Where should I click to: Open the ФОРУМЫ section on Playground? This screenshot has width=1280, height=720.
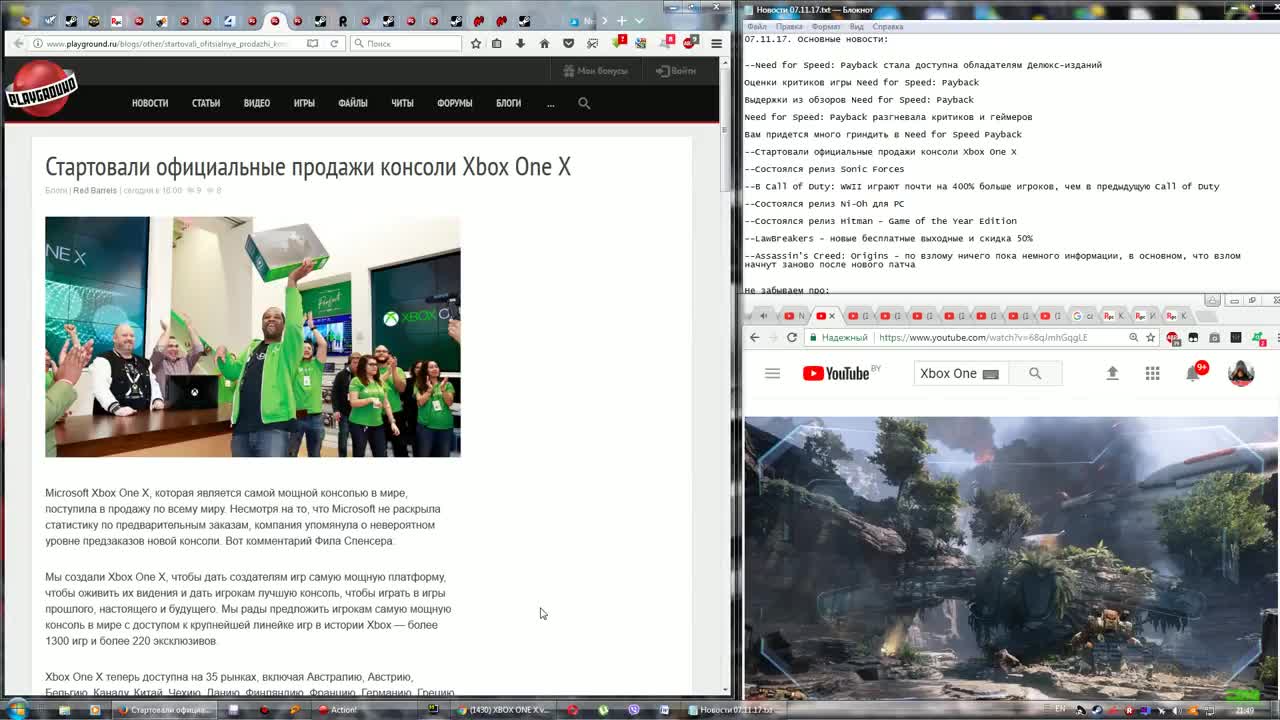click(x=454, y=103)
